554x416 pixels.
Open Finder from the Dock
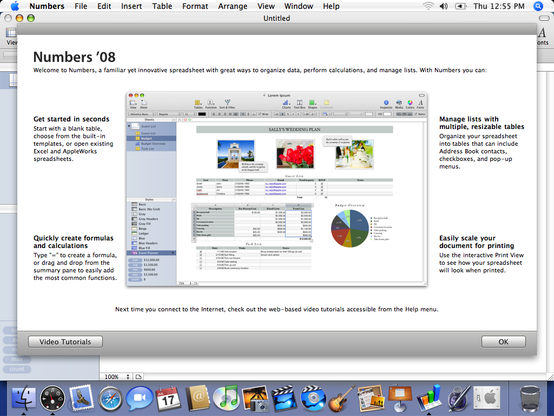point(23,398)
